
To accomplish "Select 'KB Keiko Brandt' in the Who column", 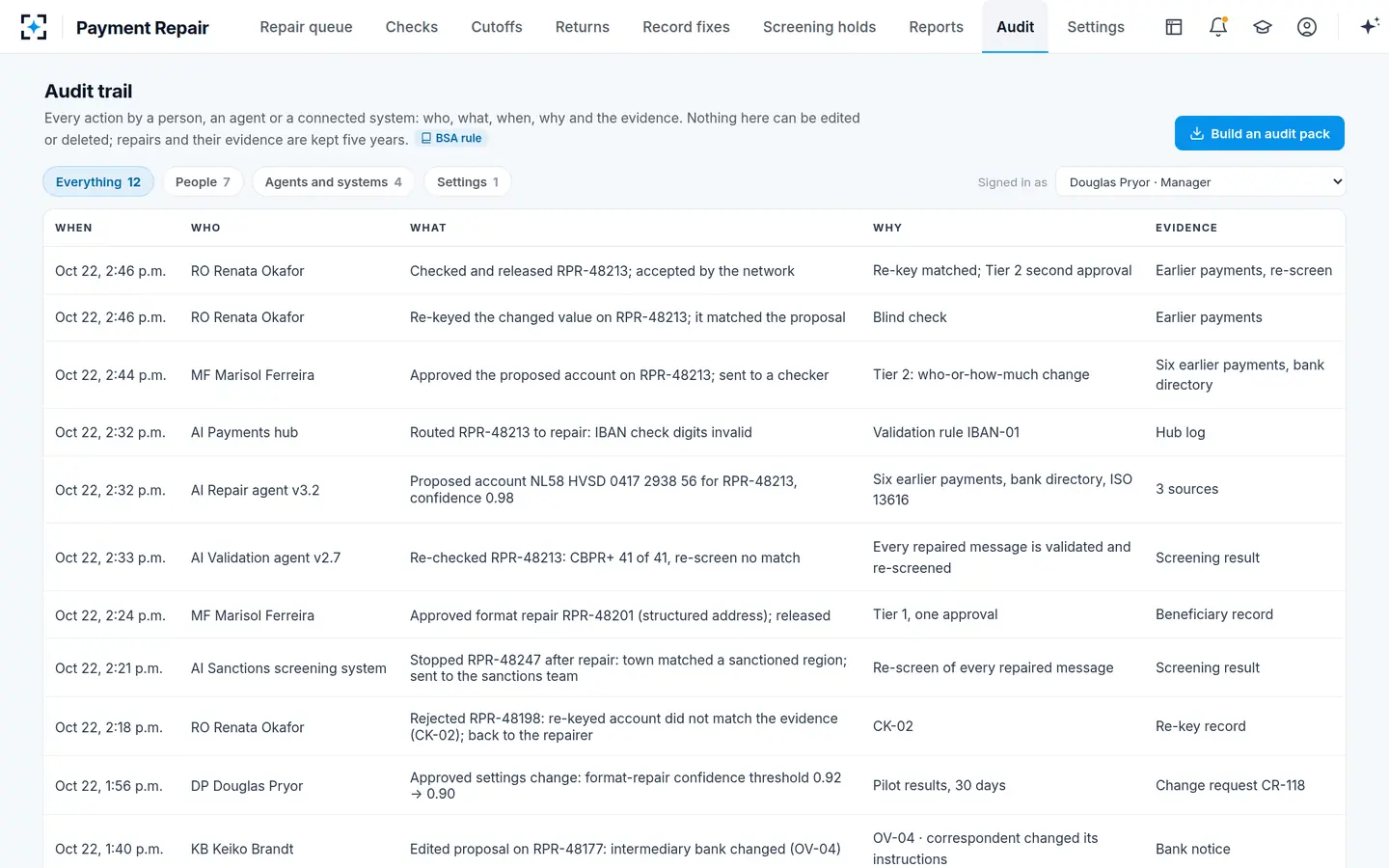I will [242, 849].
